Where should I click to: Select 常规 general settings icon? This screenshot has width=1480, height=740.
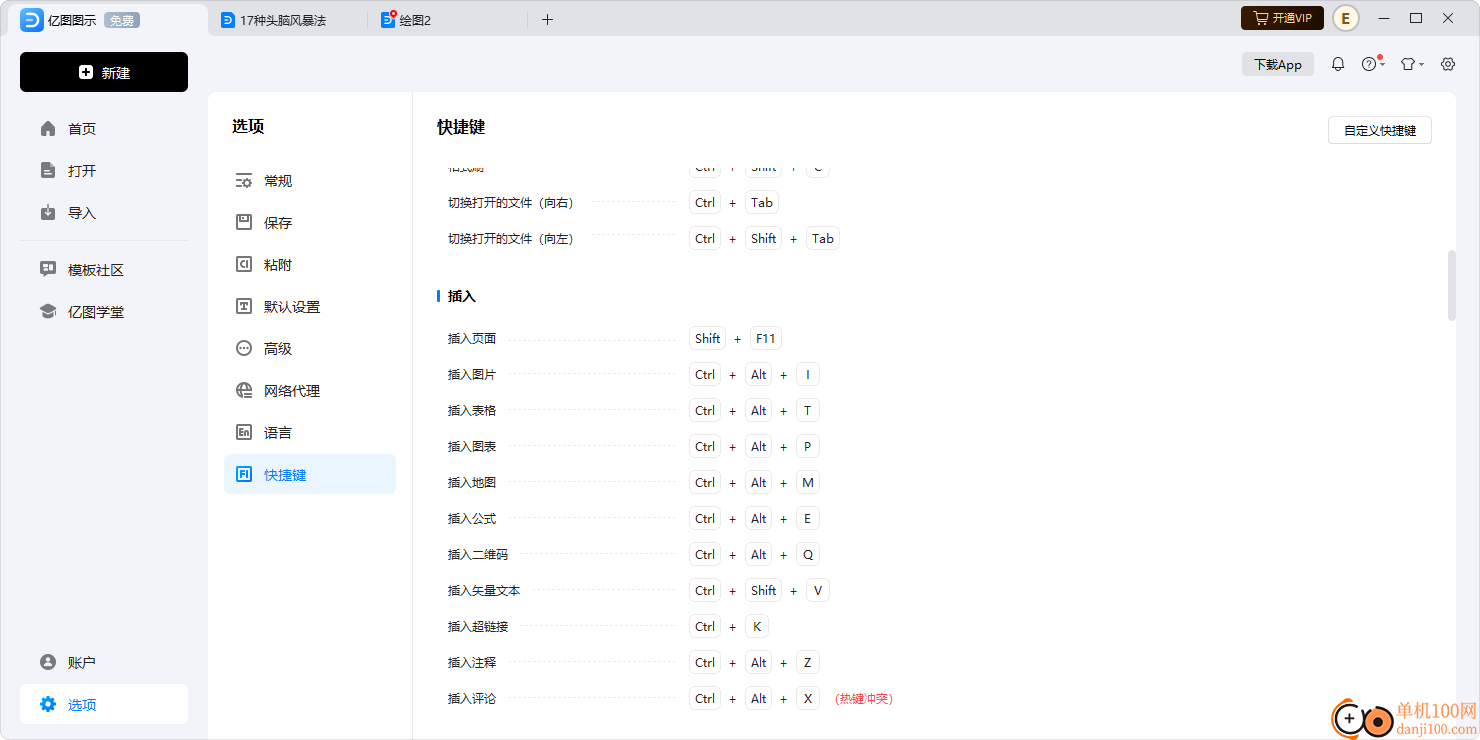click(x=244, y=181)
